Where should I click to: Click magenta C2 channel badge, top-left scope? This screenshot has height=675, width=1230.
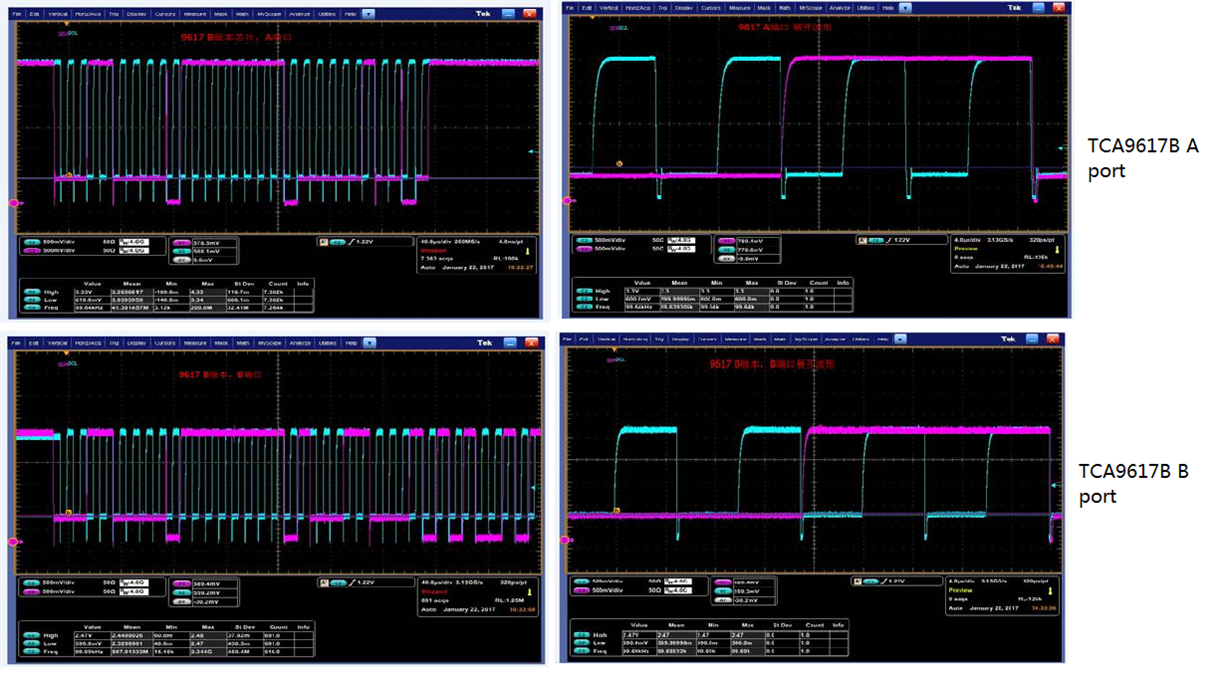(x=32, y=250)
